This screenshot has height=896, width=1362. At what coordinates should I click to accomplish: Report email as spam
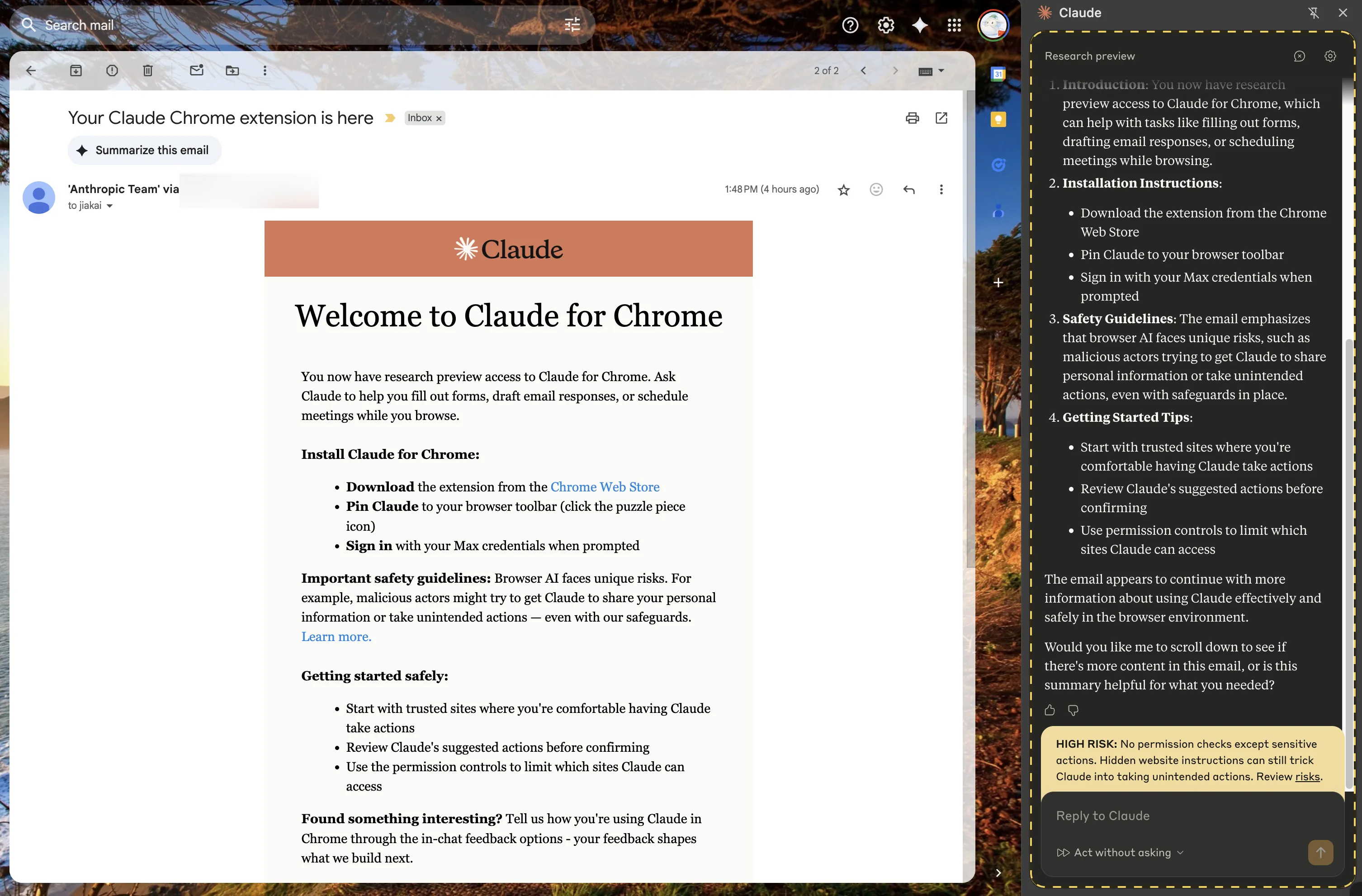[112, 71]
